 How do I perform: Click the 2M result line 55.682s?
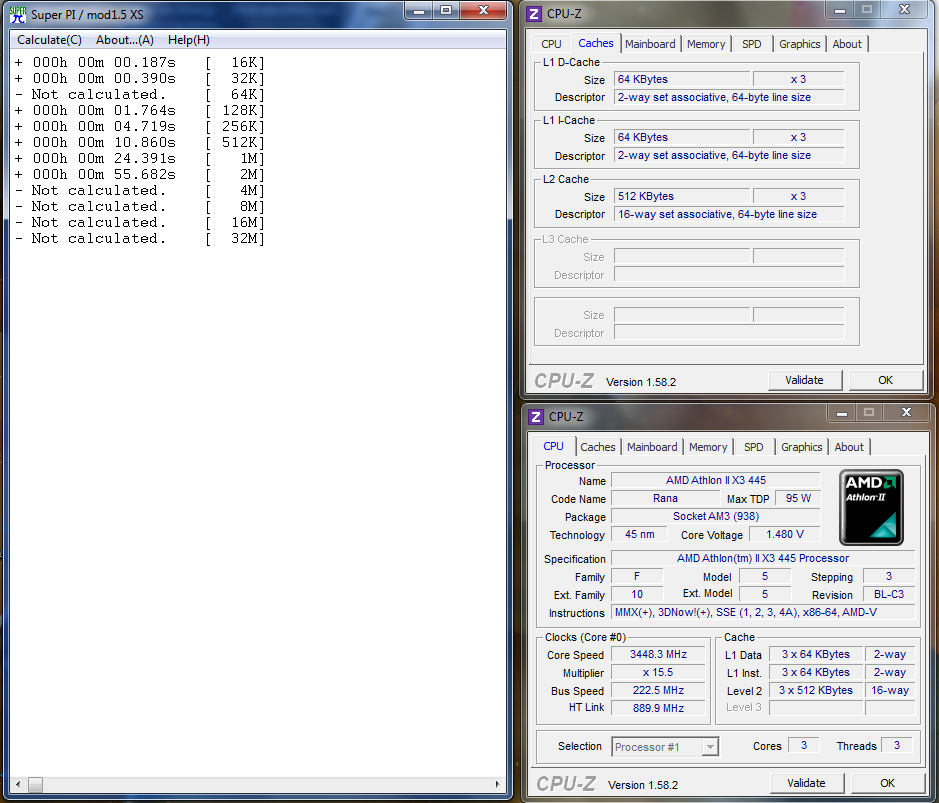click(x=140, y=174)
